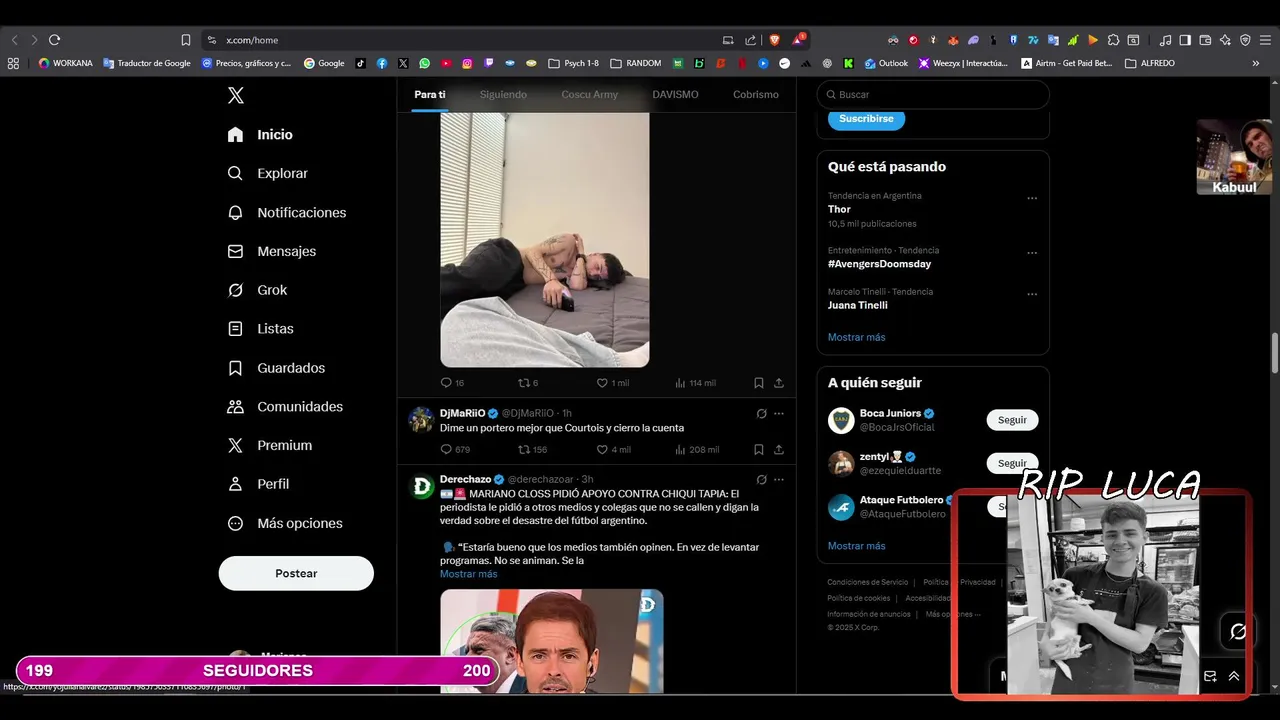Switch to DAVISMO tab
The width and height of the screenshot is (1280, 720).
pyautogui.click(x=675, y=94)
